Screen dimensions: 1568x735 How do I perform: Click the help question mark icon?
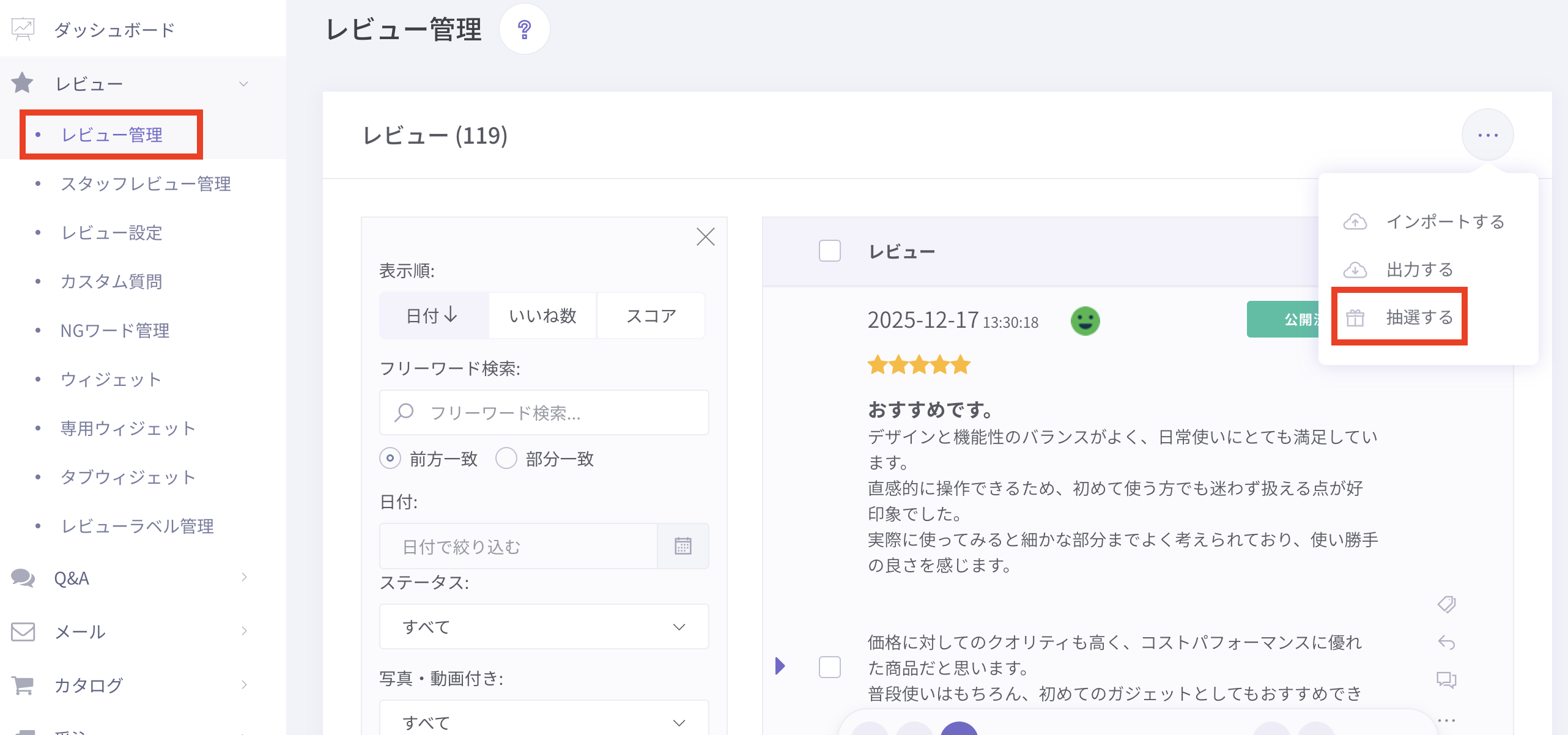524,29
